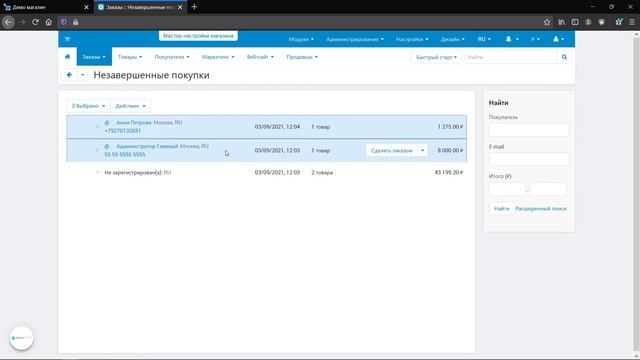Viewport: 640px width, 360px height.
Task: Click the total 1 275.00 ₽
Action: (x=450, y=127)
